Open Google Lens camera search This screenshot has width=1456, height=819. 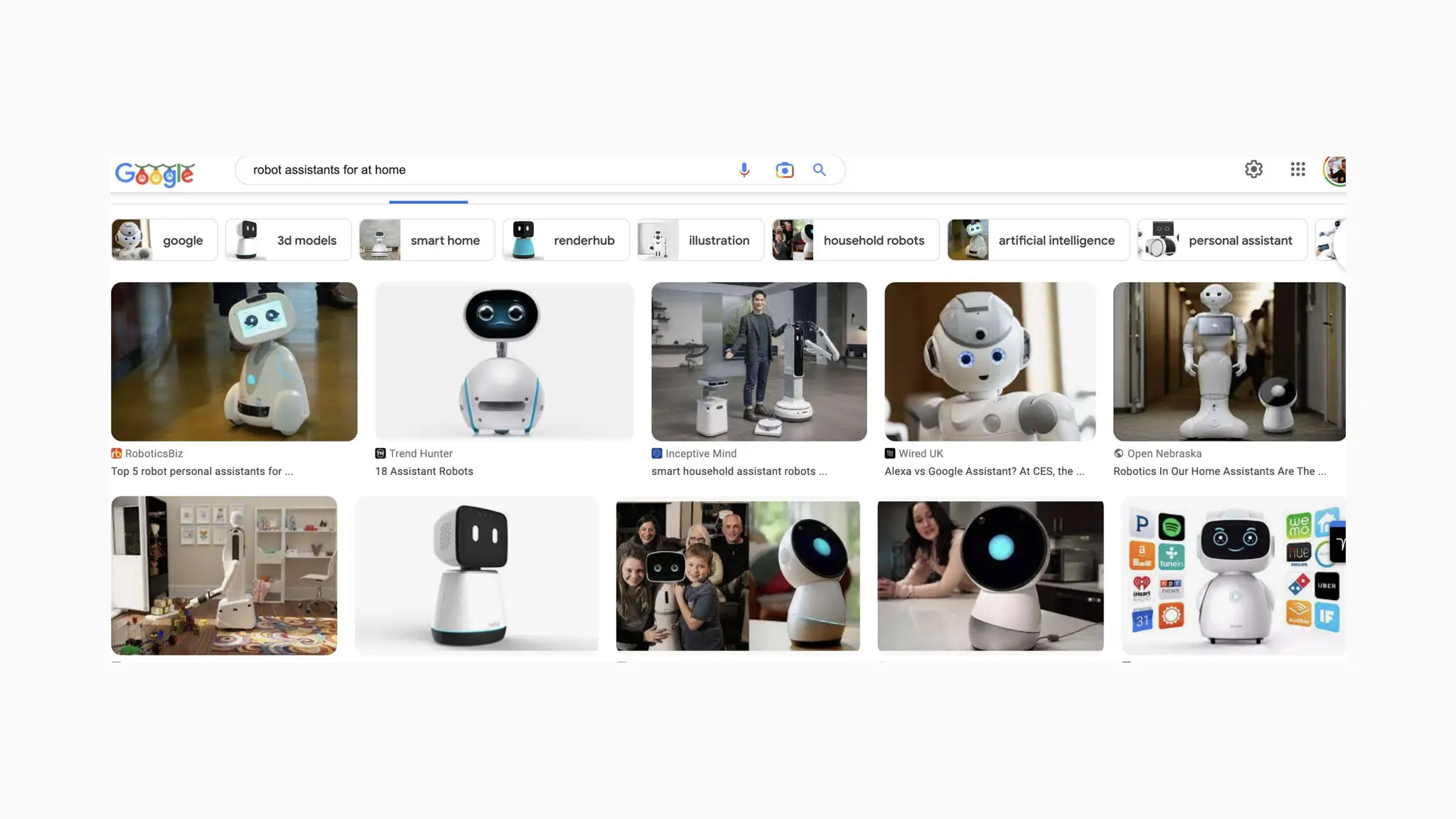[x=784, y=170]
